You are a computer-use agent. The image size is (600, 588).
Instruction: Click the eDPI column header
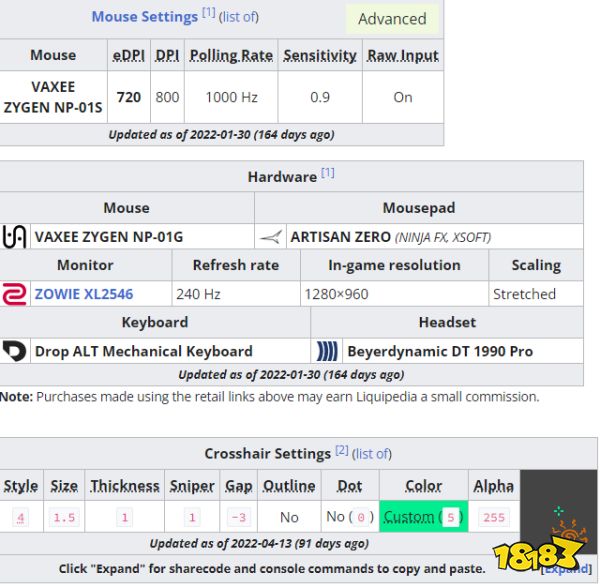129,55
